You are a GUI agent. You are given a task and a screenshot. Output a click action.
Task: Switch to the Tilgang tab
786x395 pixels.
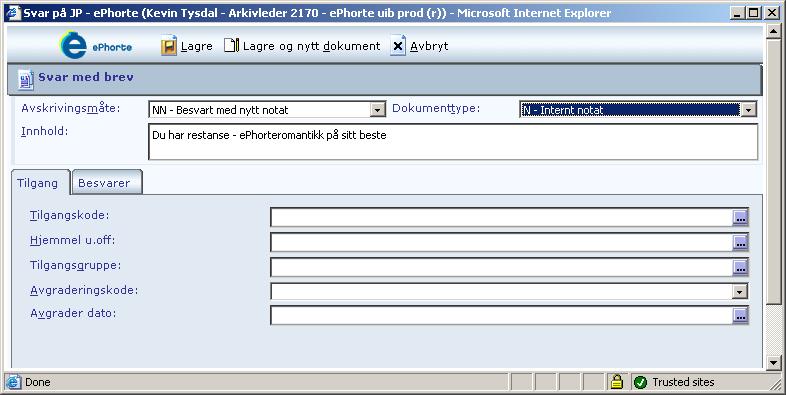[38, 183]
